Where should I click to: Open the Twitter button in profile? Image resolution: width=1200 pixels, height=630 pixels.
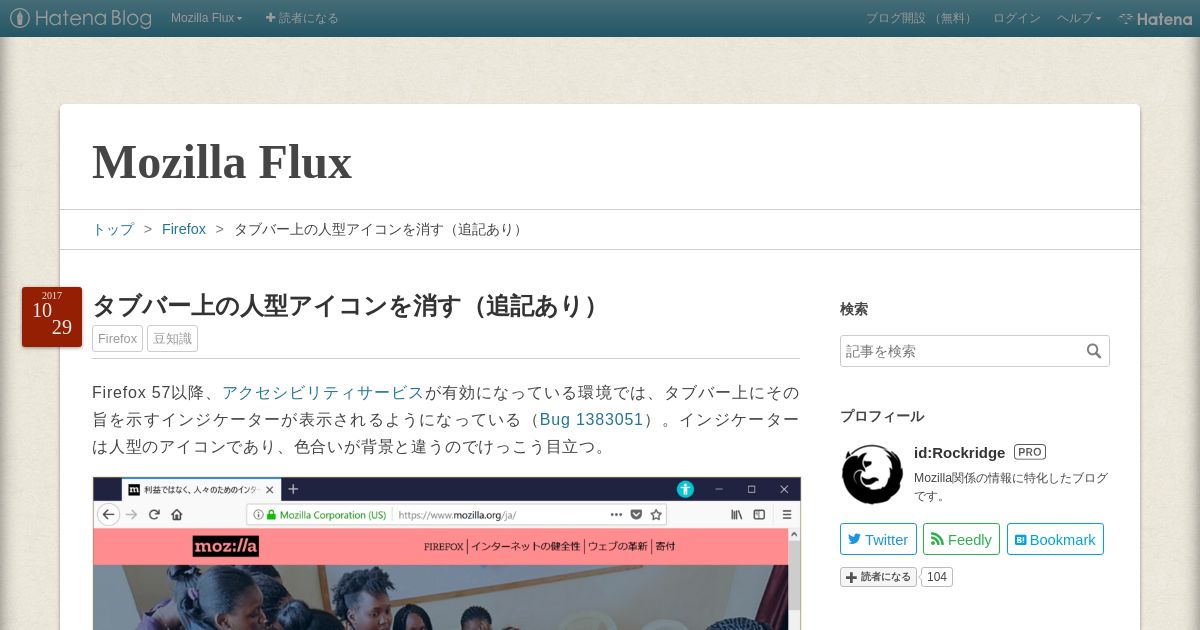[x=878, y=539]
